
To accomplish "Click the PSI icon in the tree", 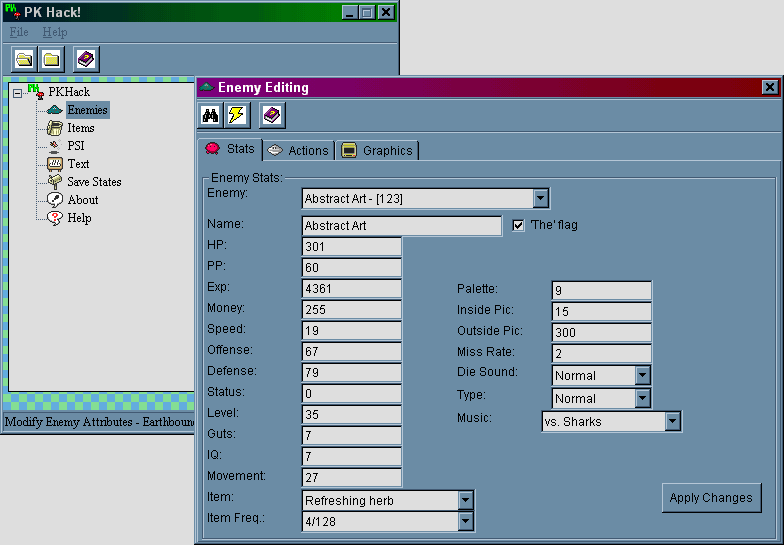I will [54, 146].
